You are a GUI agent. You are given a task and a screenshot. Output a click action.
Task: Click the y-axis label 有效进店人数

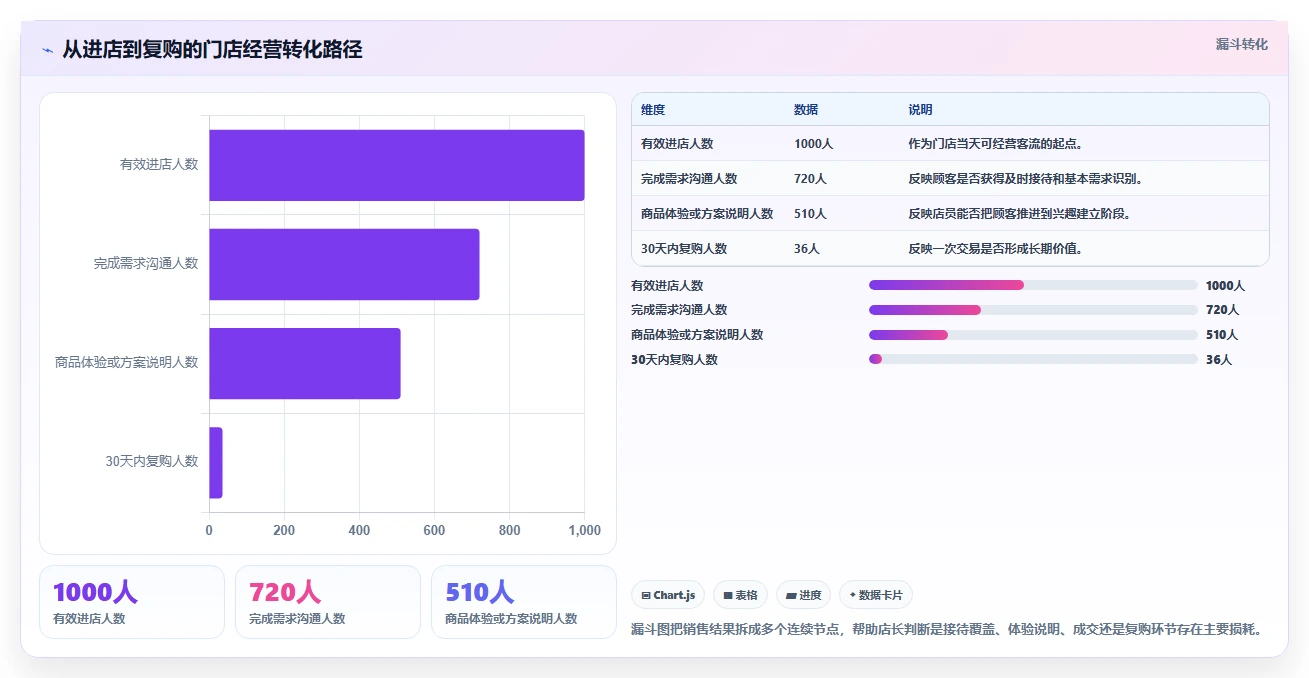coord(159,165)
